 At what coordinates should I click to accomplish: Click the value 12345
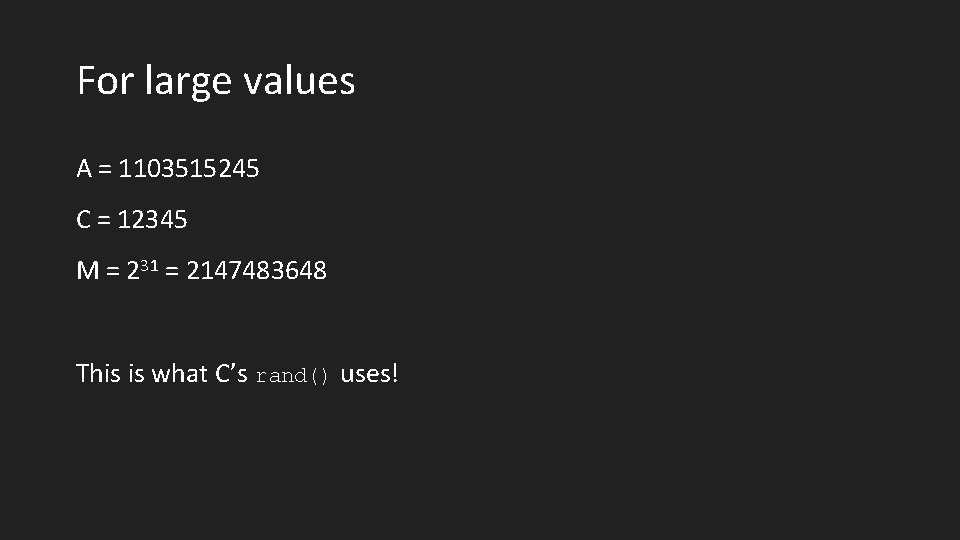(x=152, y=220)
